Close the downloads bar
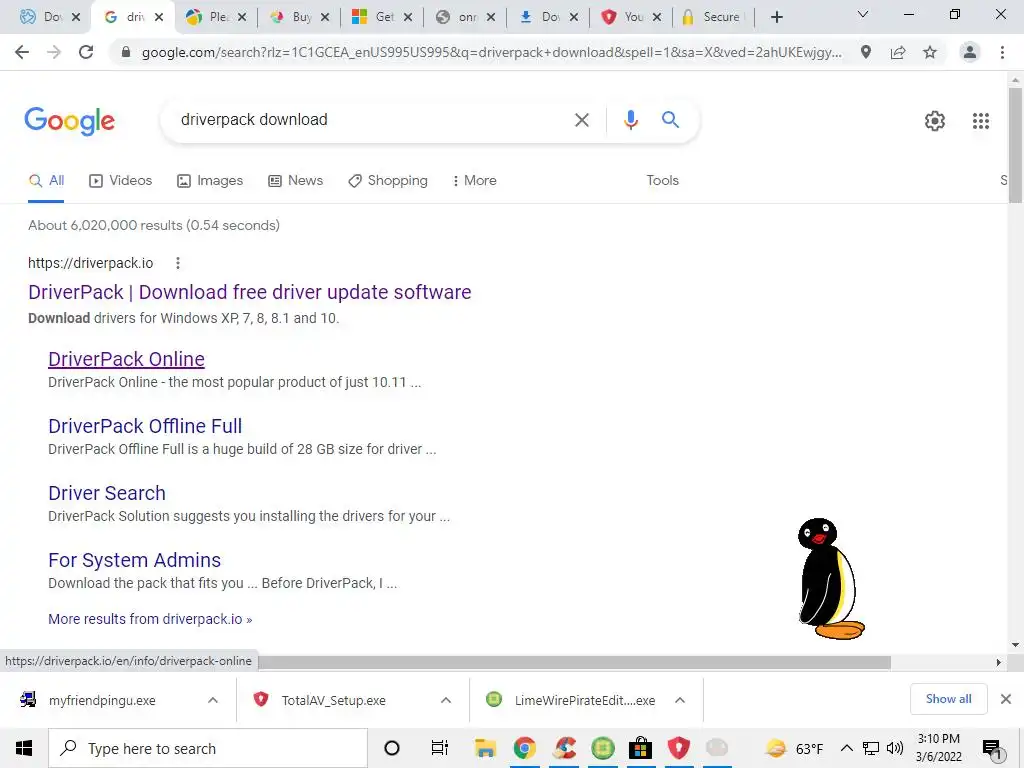The image size is (1024, 768). [1006, 699]
